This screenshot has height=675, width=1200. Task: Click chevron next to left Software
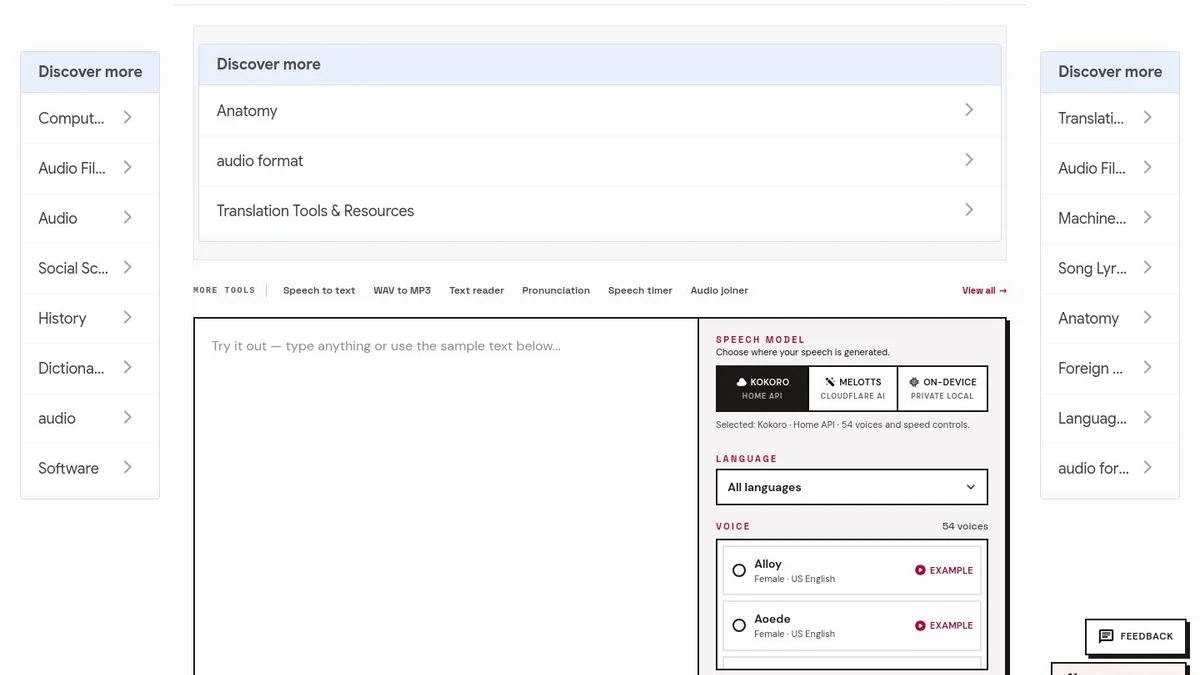[x=127, y=468]
